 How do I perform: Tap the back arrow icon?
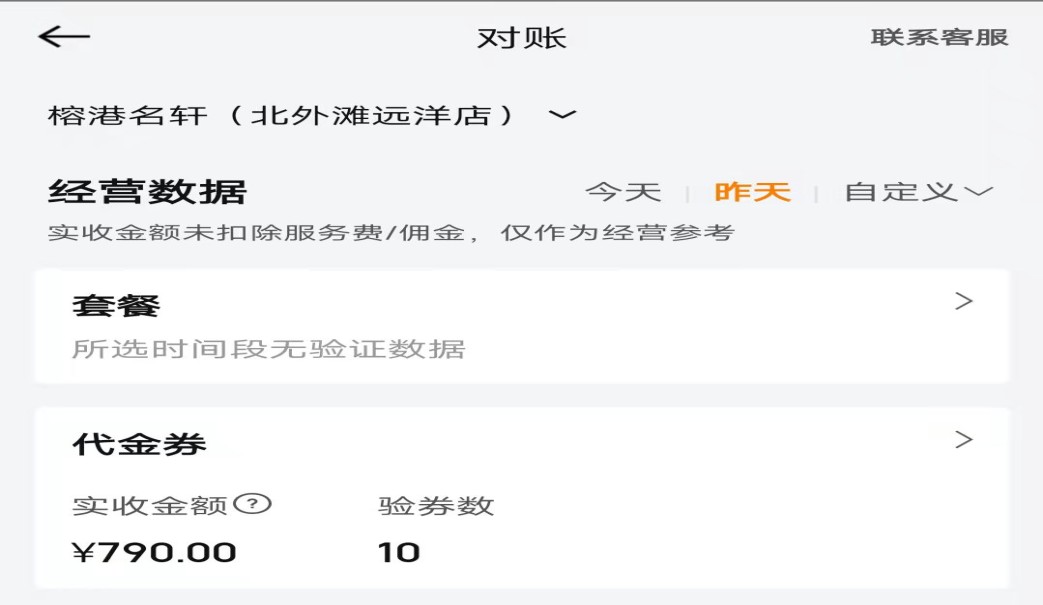[64, 37]
